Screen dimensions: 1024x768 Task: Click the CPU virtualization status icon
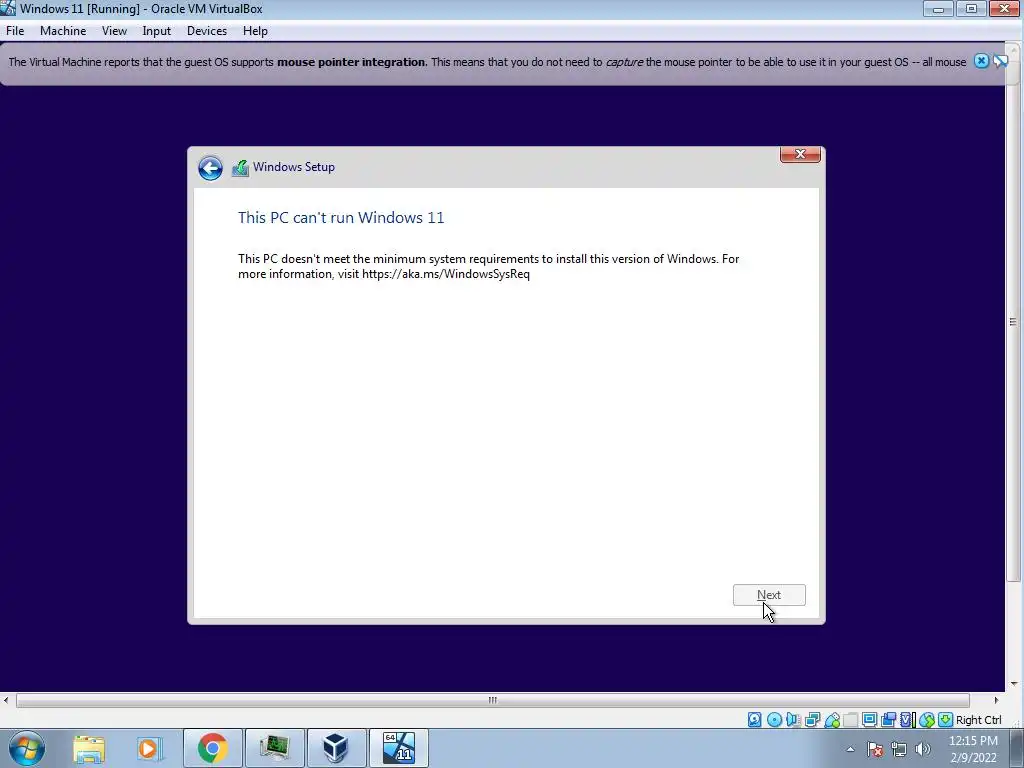point(908,720)
